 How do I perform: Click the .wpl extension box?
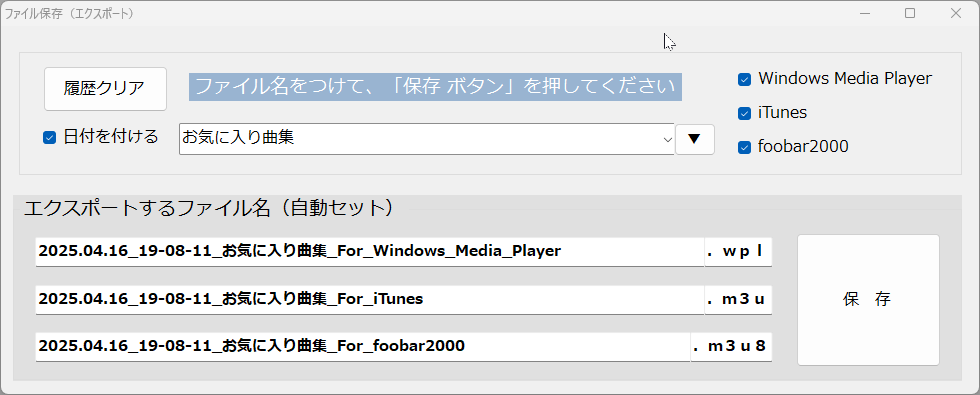pyautogui.click(x=738, y=251)
